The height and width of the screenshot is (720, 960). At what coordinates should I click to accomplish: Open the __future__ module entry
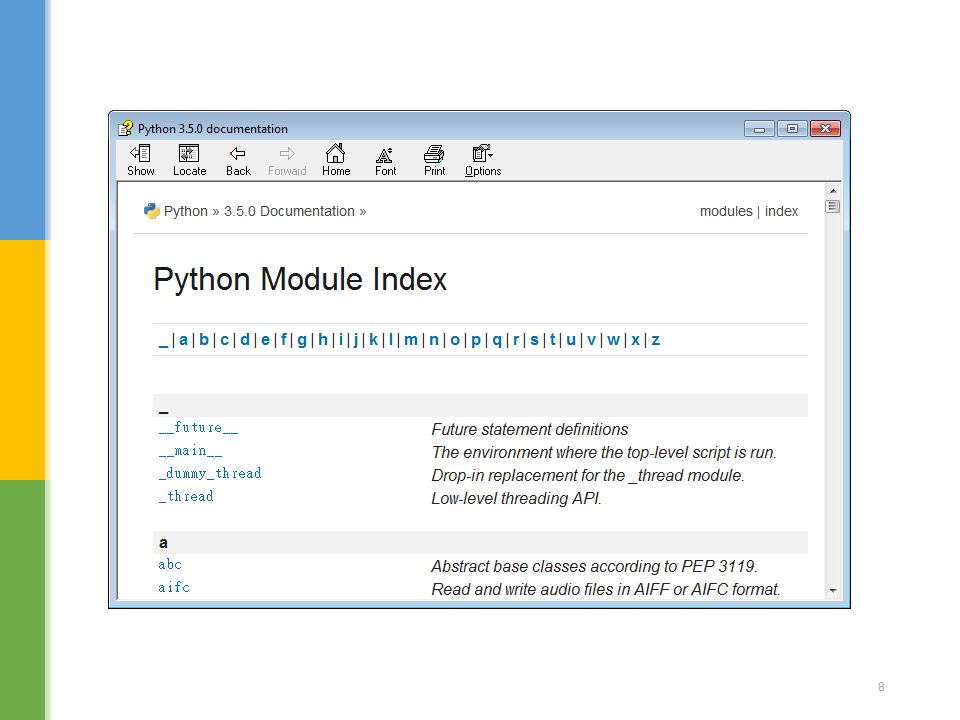(198, 428)
